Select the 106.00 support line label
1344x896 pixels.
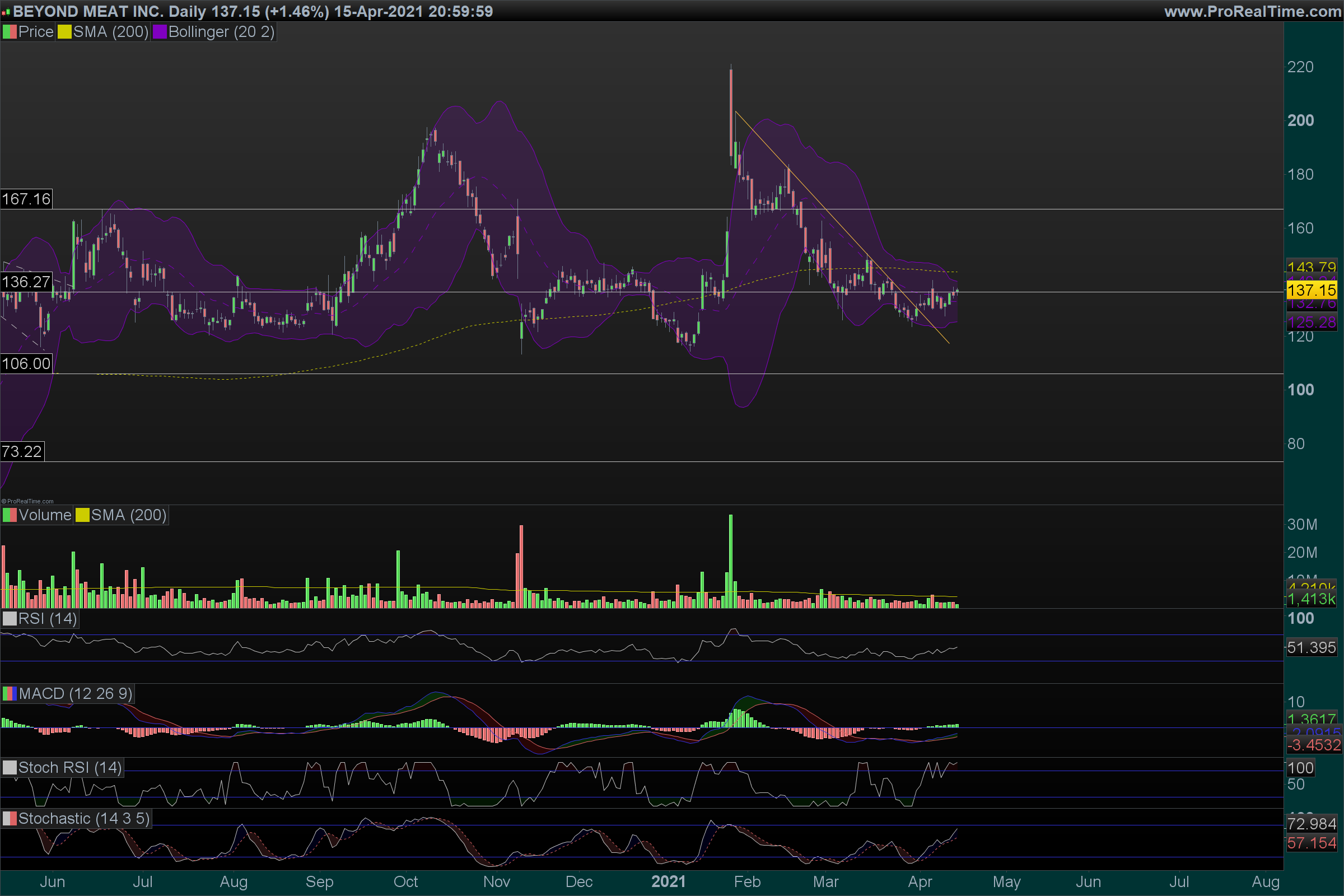click(x=26, y=363)
